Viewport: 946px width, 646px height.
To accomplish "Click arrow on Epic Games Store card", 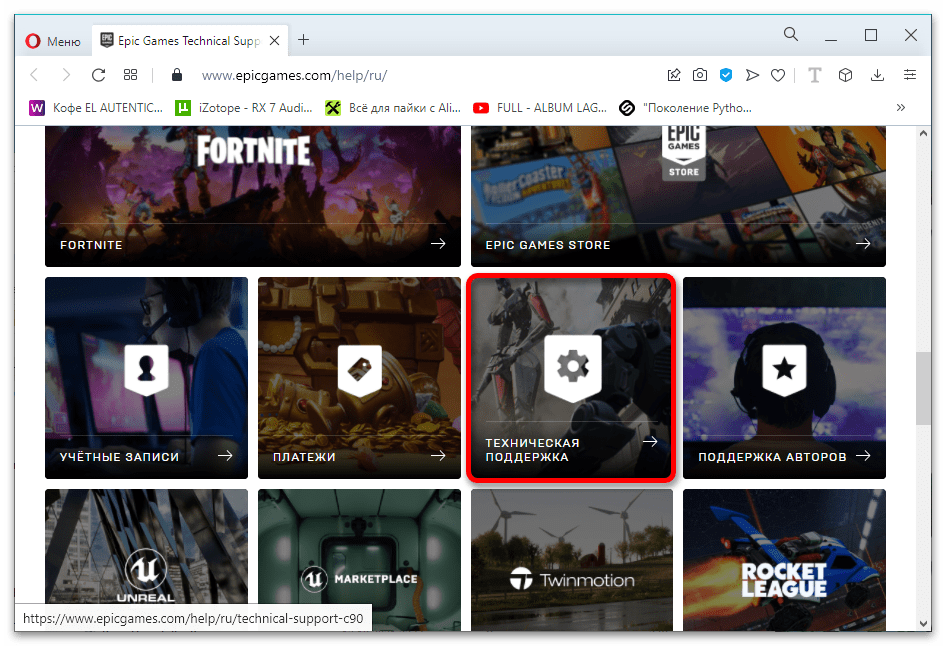I will point(863,244).
